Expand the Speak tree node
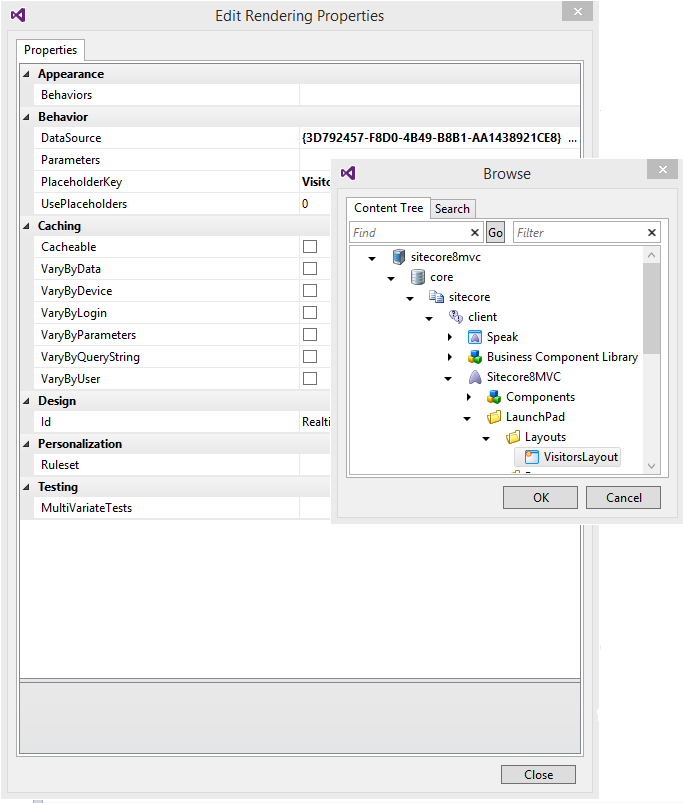The height and width of the screenshot is (803, 683). [450, 337]
